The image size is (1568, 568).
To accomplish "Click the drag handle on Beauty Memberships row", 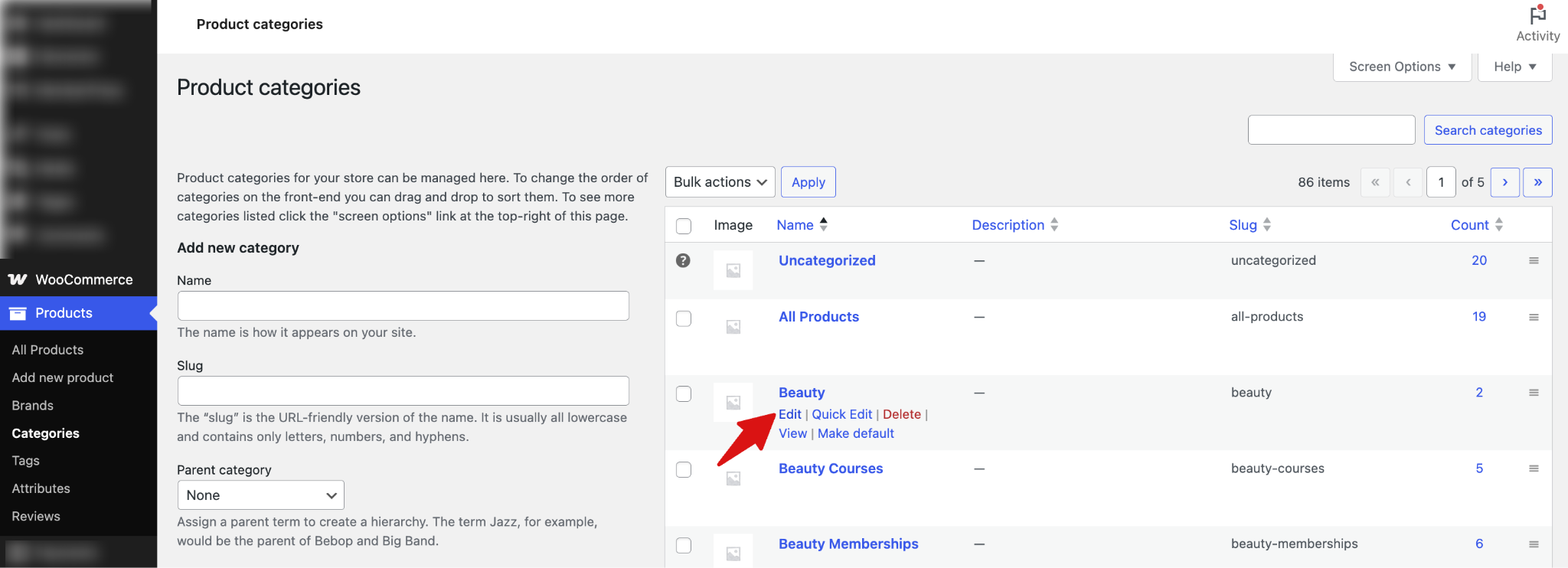I will tap(1534, 544).
